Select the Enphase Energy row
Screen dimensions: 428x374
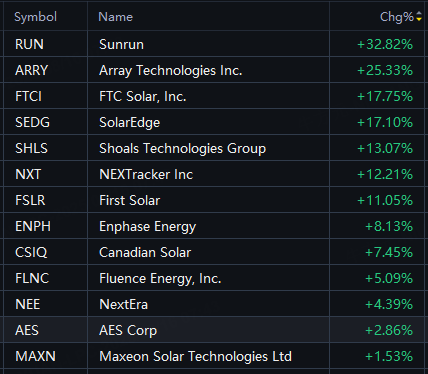(214, 226)
